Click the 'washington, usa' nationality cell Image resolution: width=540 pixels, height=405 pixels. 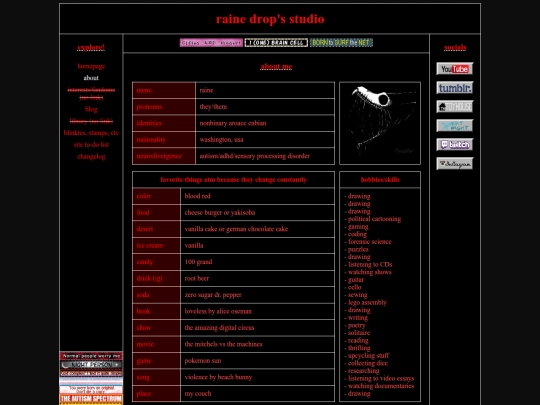click(265, 140)
